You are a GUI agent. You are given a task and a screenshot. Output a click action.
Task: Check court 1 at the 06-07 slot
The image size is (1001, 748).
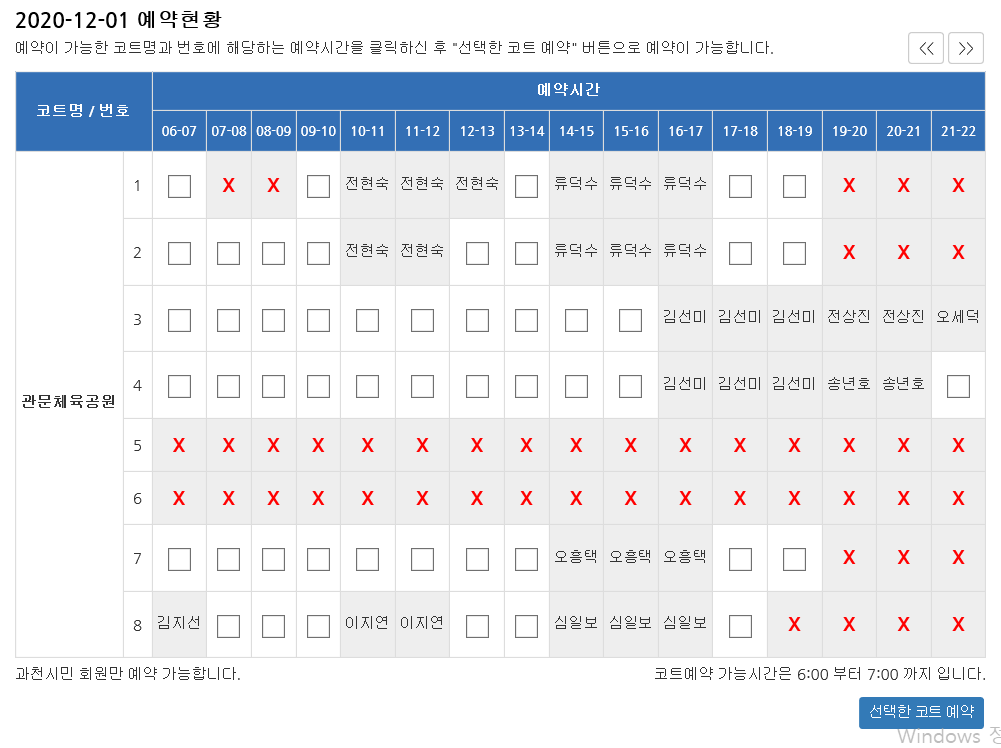[x=179, y=186]
